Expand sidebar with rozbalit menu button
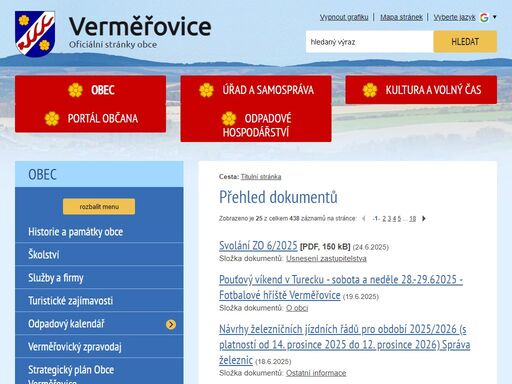512x384 pixels. 99,207
